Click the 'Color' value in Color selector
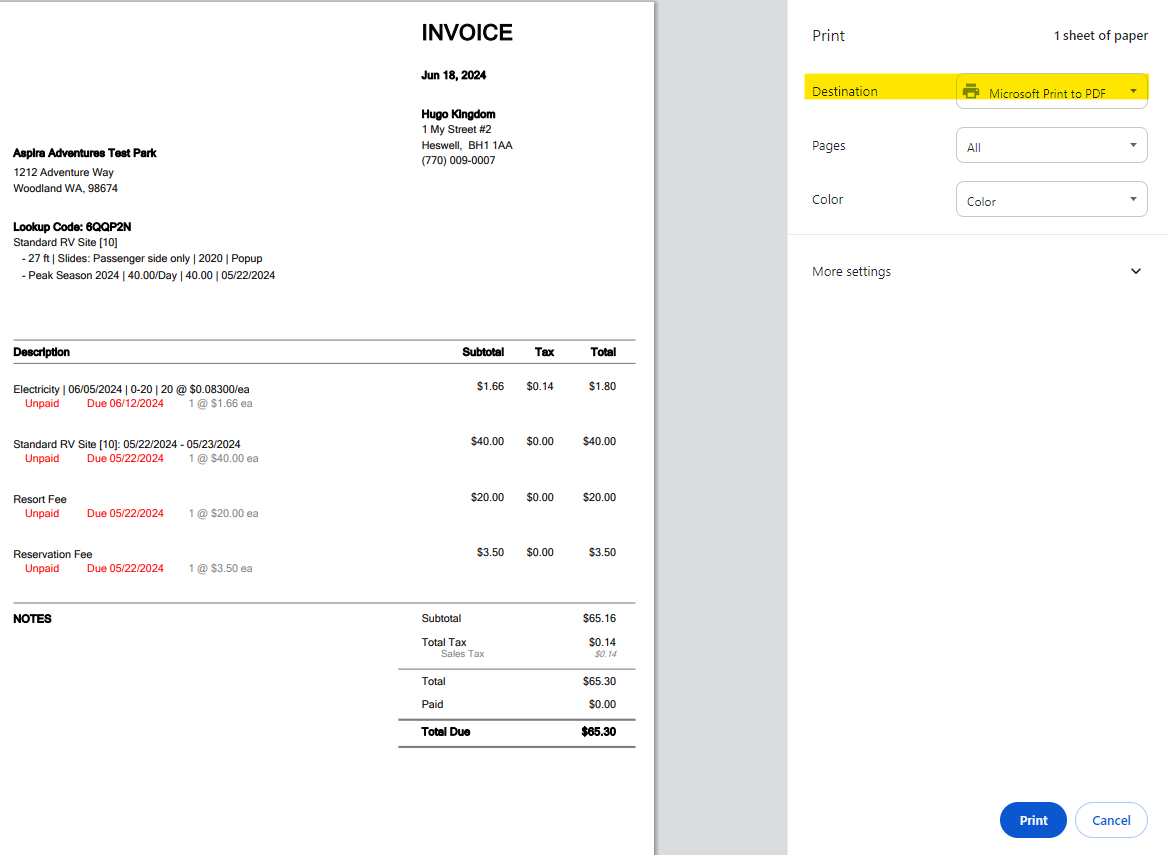This screenshot has width=1169, height=855. (x=981, y=201)
